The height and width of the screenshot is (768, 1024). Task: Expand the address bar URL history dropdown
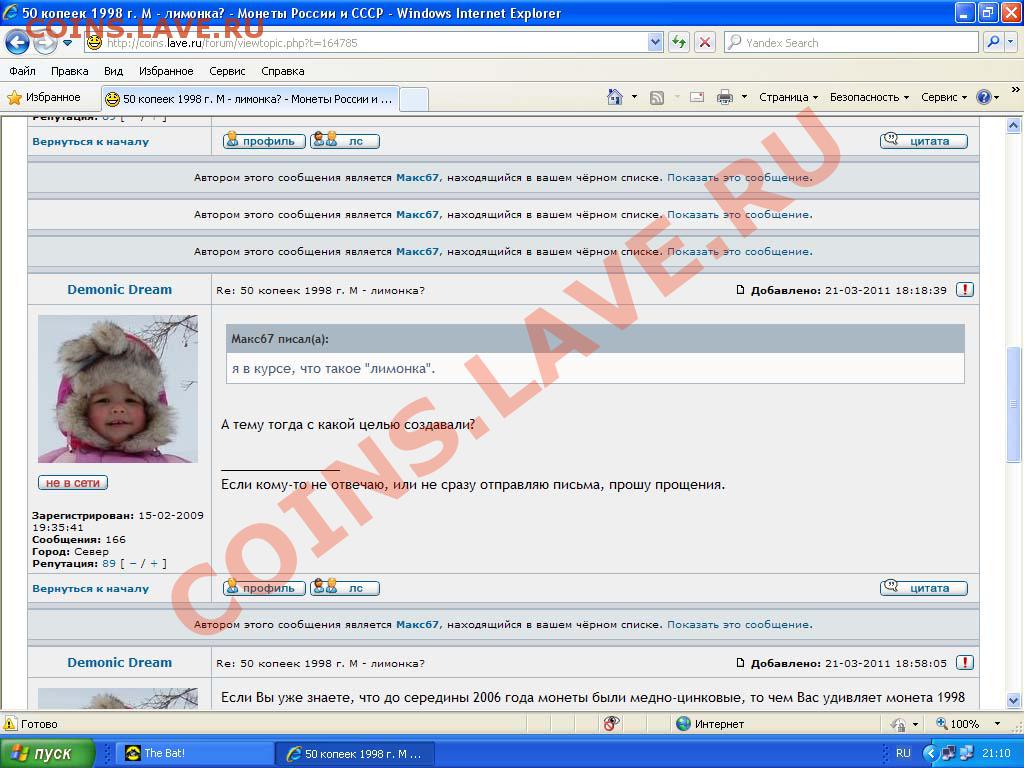656,43
